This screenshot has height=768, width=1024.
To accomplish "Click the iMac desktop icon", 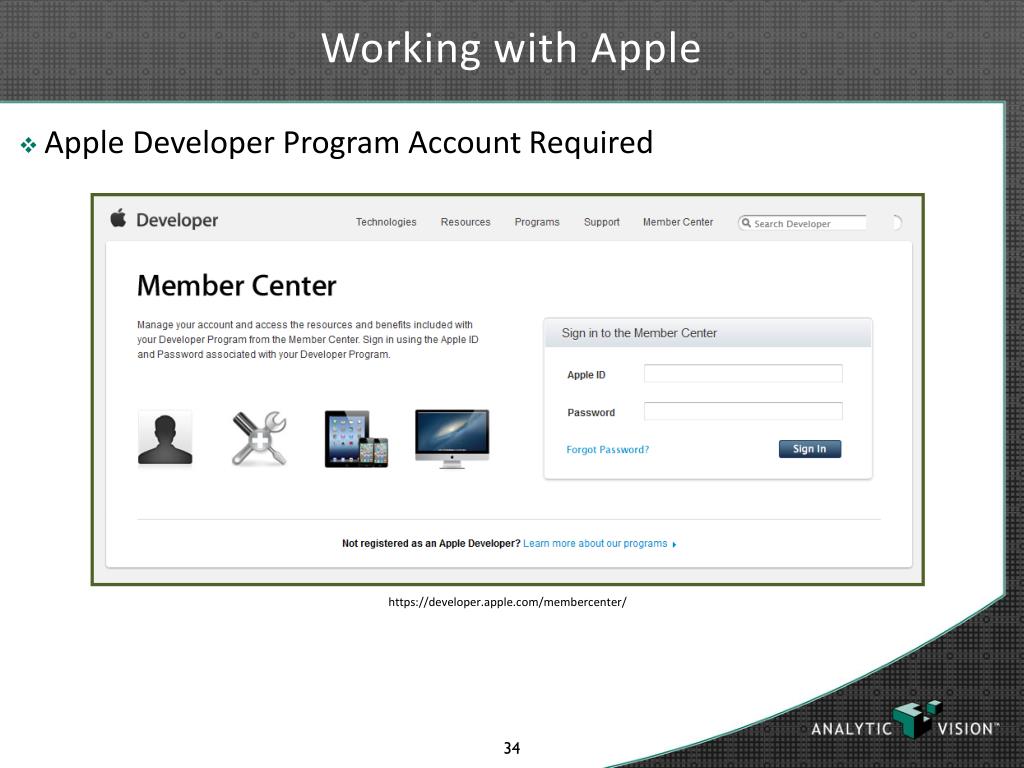I will [x=452, y=439].
